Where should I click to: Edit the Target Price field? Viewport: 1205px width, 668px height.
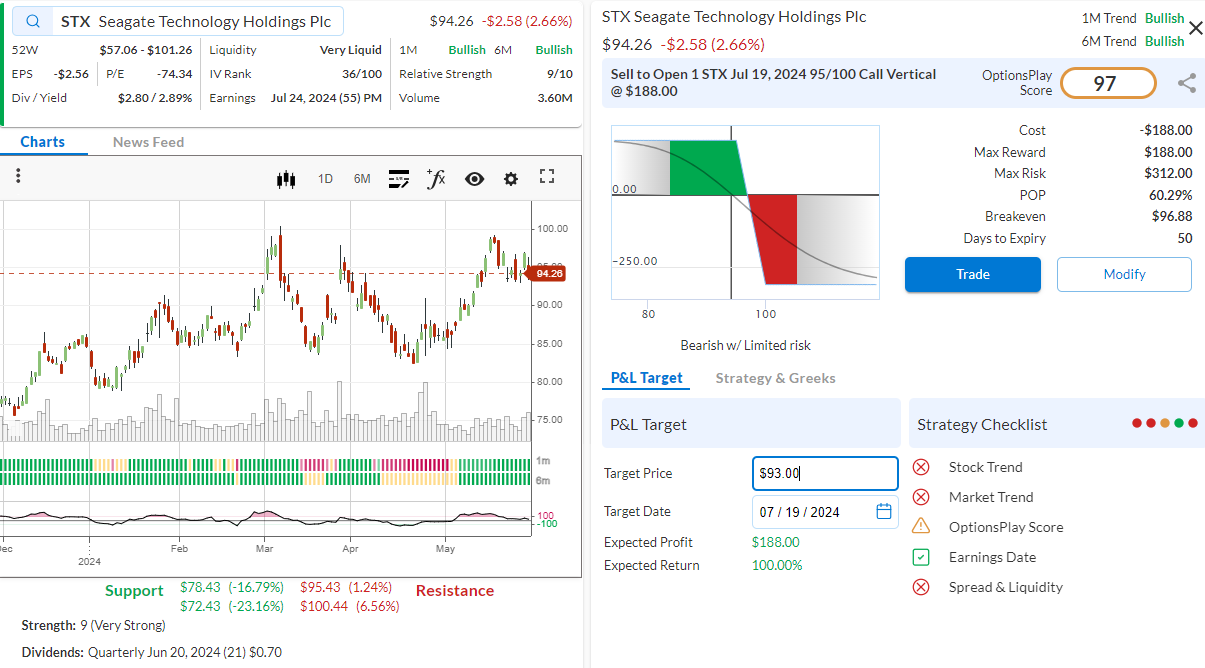(x=825, y=474)
